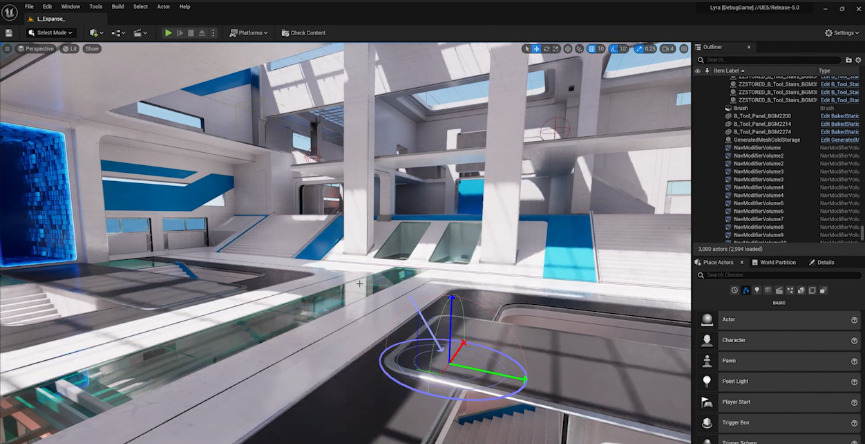Open the Edit menu
Viewport: 865px width, 444px height.
coord(47,7)
